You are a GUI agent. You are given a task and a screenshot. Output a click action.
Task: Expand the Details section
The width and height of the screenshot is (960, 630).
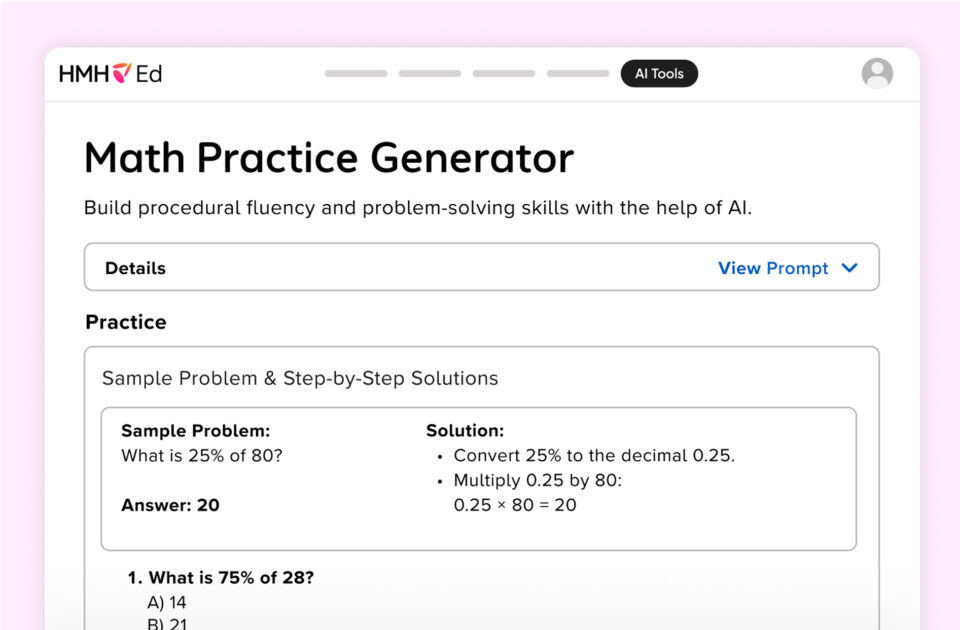[135, 268]
